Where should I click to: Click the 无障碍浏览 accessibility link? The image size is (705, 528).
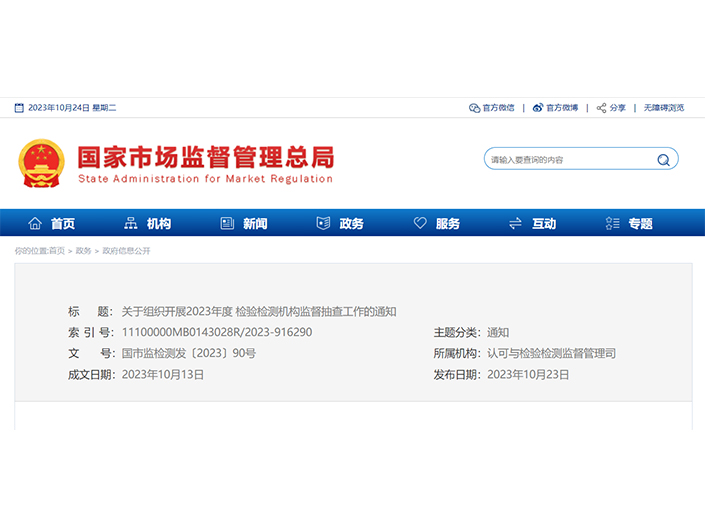(x=664, y=108)
